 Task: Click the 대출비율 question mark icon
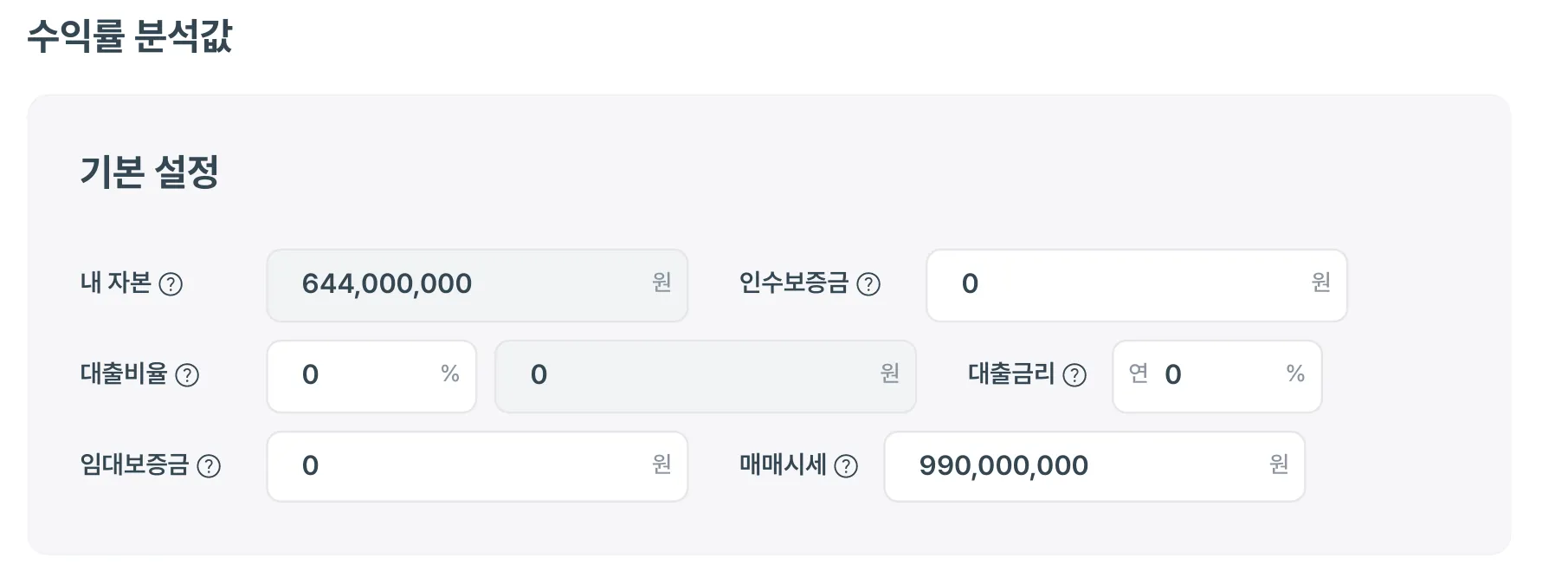[x=187, y=375]
